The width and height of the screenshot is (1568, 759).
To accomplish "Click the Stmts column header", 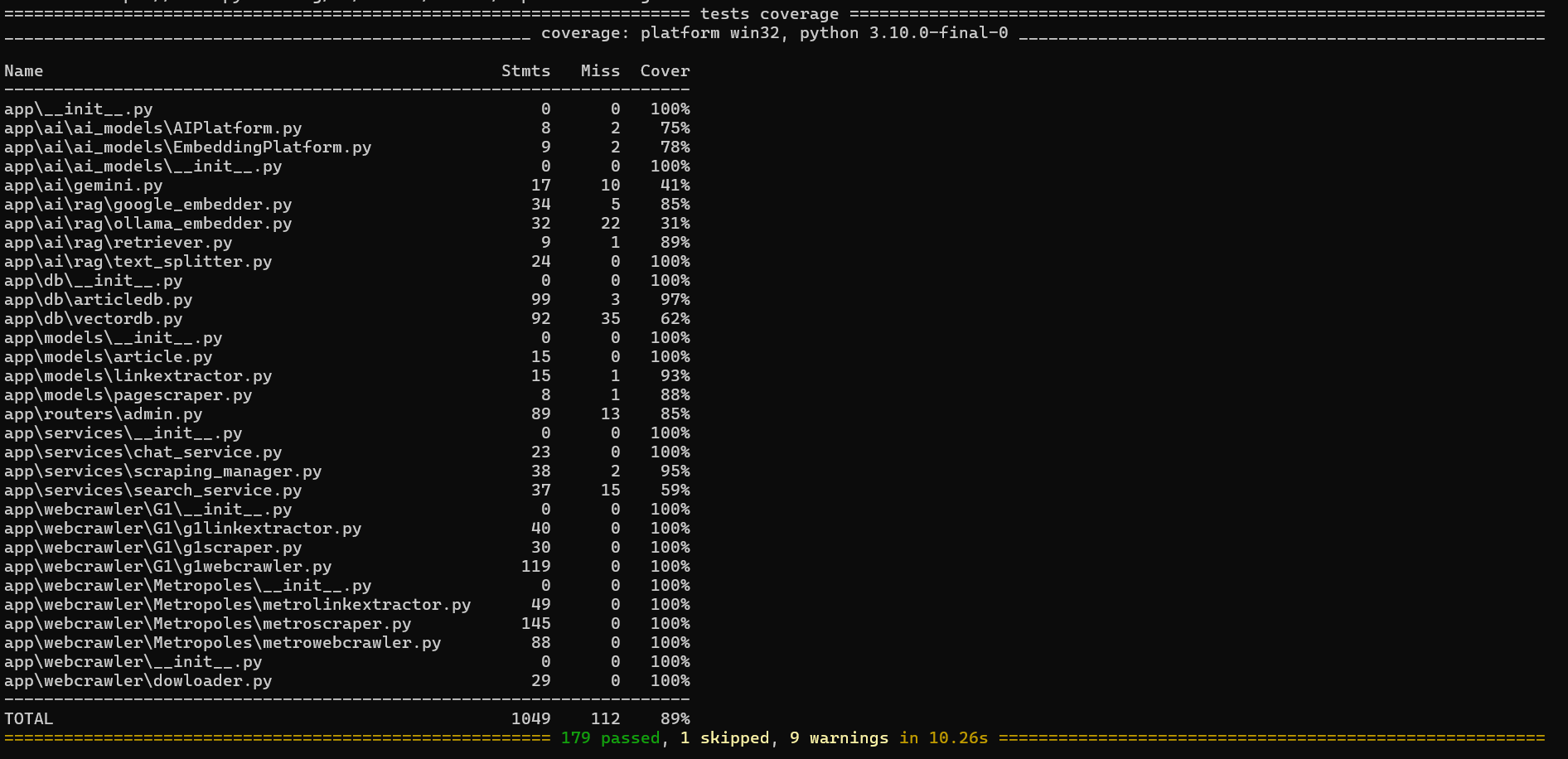I will (525, 70).
